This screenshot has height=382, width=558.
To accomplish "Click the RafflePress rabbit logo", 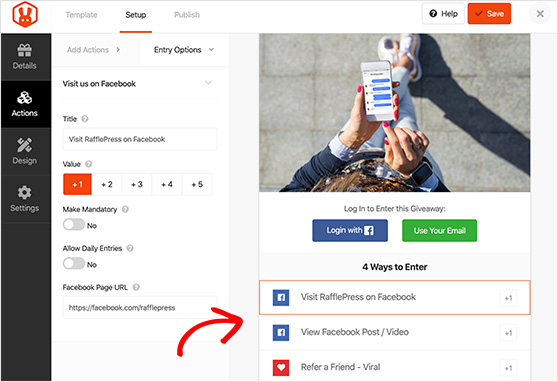I will [x=25, y=15].
